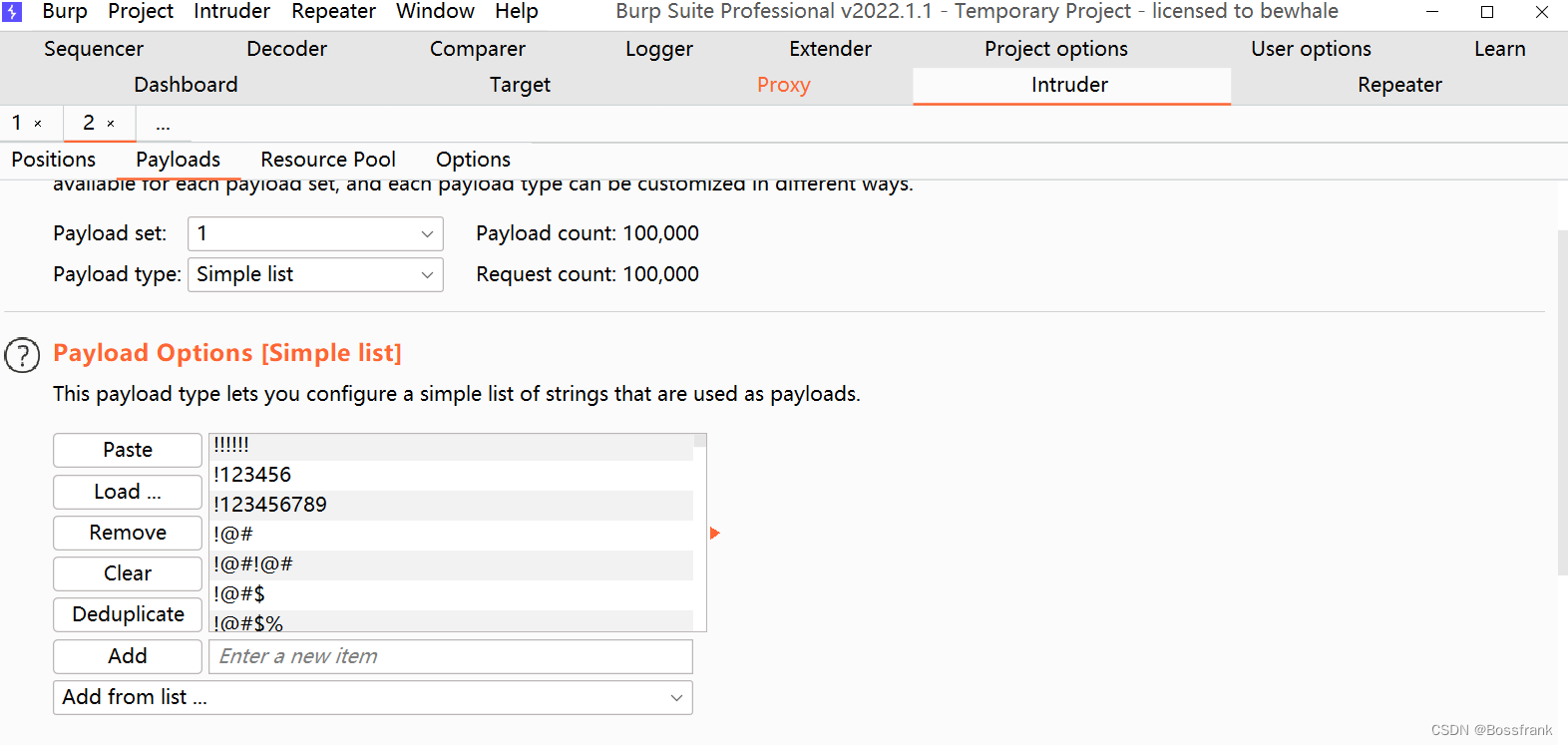
Task: Open the Project options tab
Action: [1056, 49]
